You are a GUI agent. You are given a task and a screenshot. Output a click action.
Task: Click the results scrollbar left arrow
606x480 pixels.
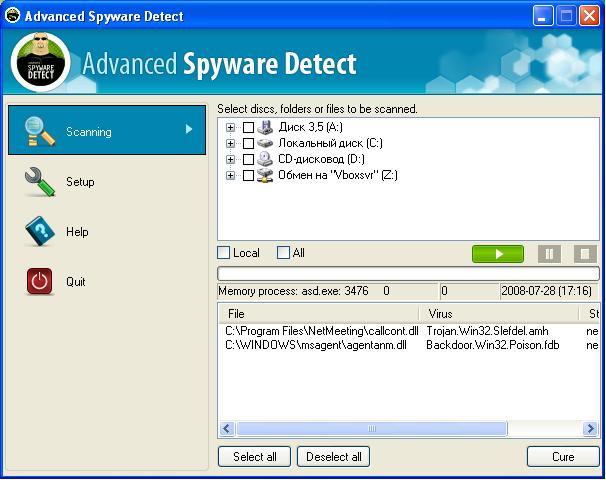(x=227, y=428)
